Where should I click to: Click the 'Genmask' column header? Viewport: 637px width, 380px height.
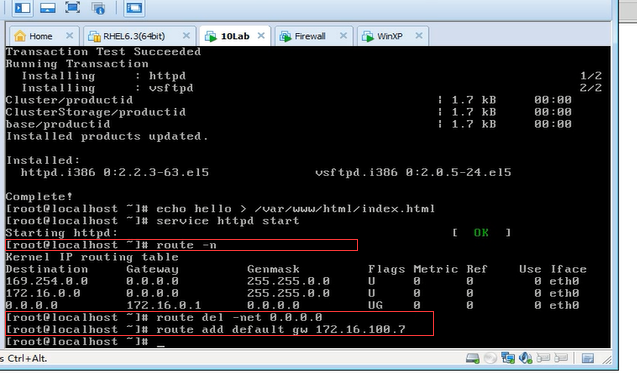click(273, 269)
